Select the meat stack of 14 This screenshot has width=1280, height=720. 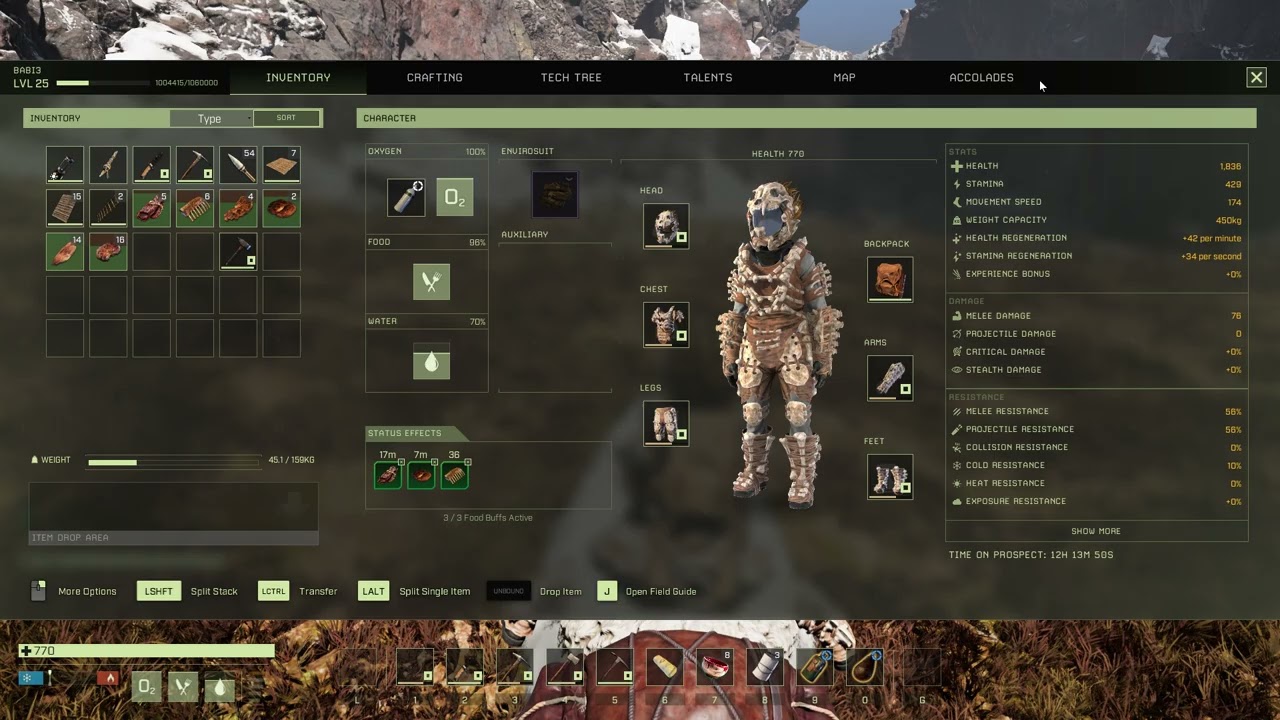(x=65, y=252)
